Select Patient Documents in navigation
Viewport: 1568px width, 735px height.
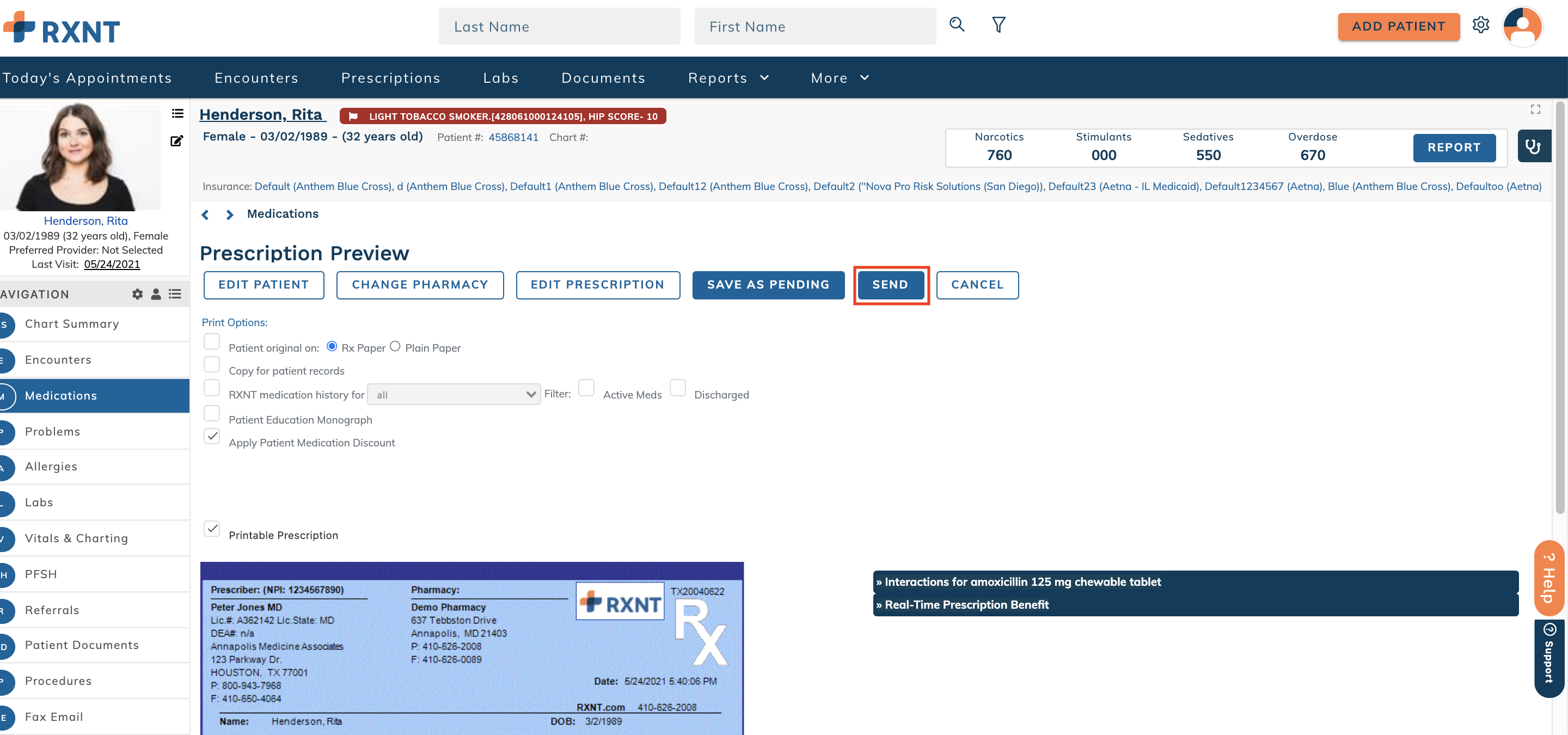coord(94,645)
